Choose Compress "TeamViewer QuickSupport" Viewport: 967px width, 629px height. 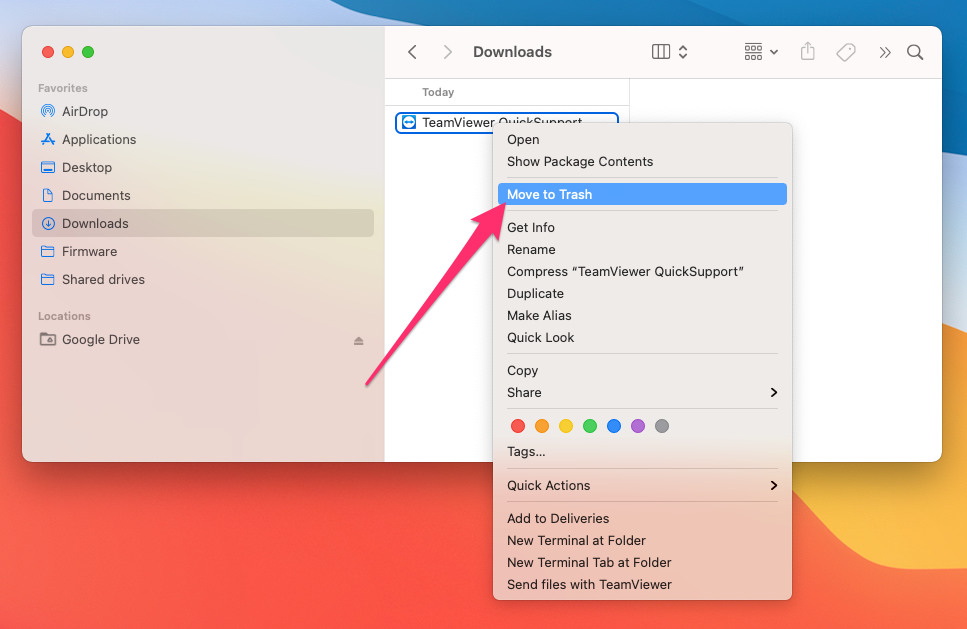click(642, 272)
